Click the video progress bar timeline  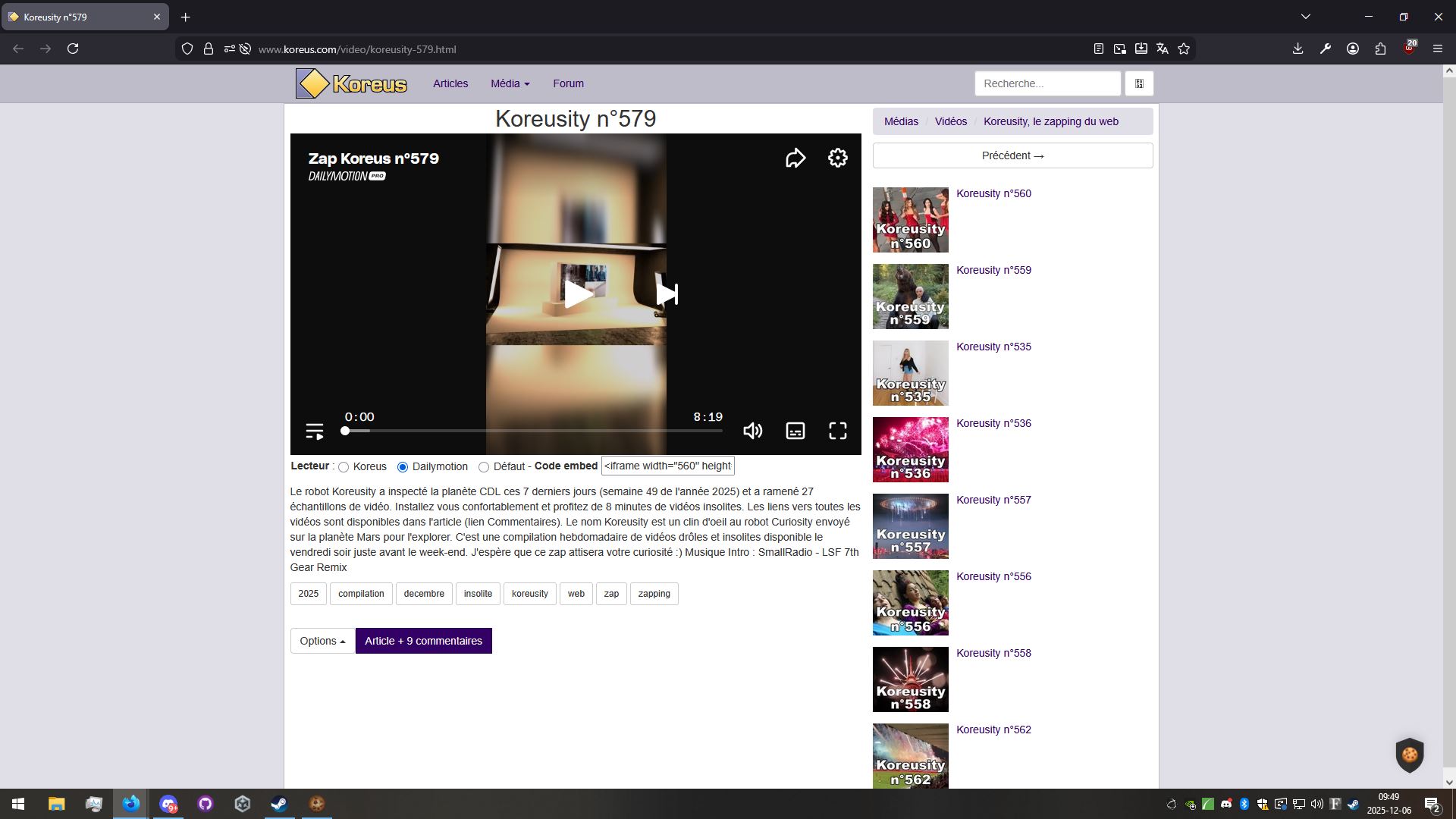point(533,431)
